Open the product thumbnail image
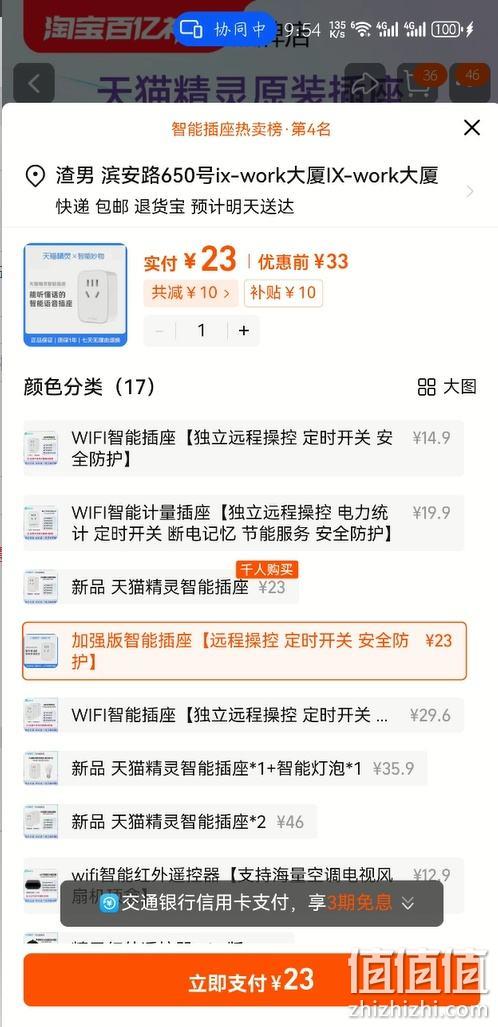498x1027 pixels. 75,295
